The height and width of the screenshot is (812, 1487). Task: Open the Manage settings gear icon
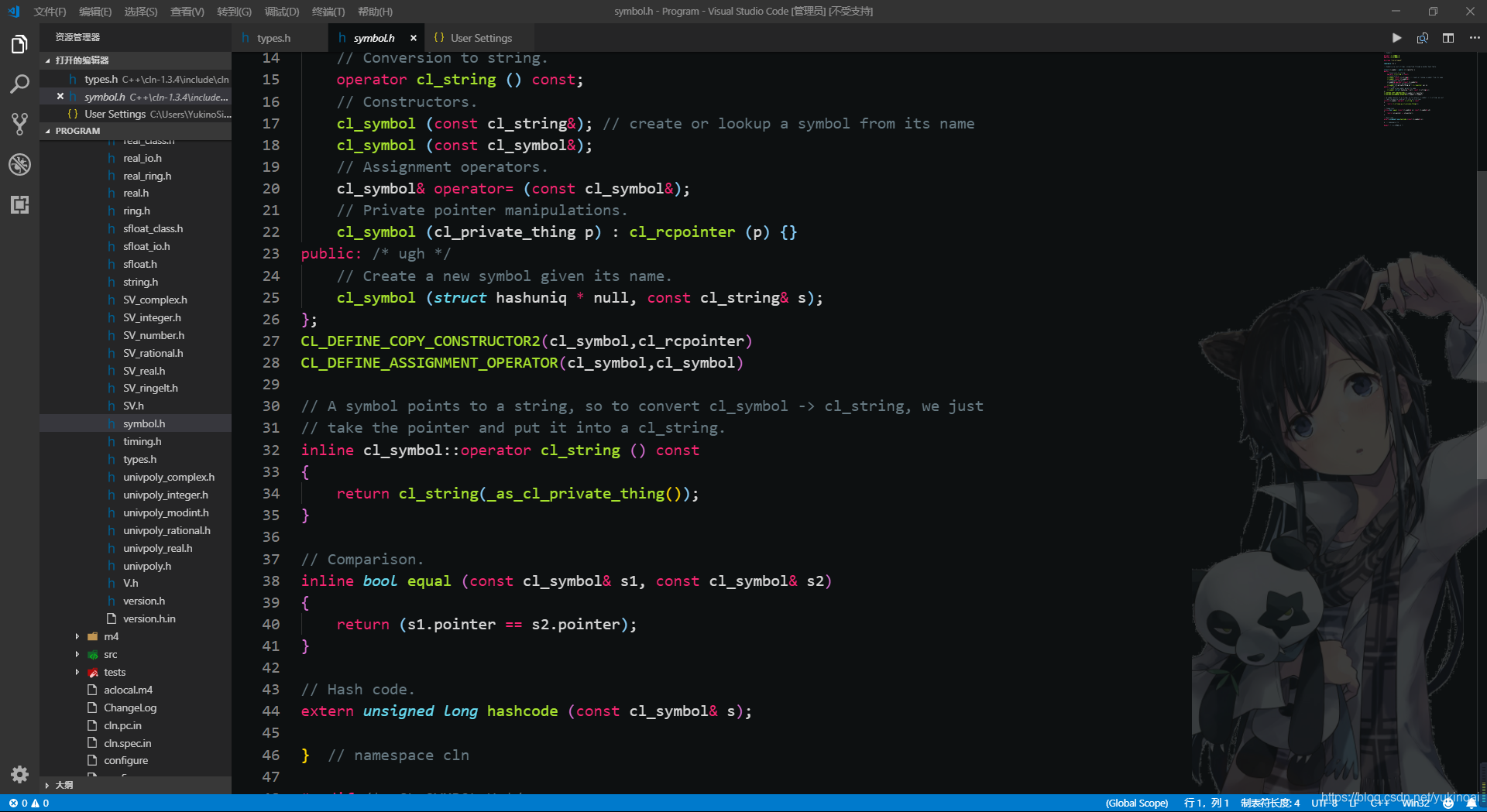[x=19, y=774]
